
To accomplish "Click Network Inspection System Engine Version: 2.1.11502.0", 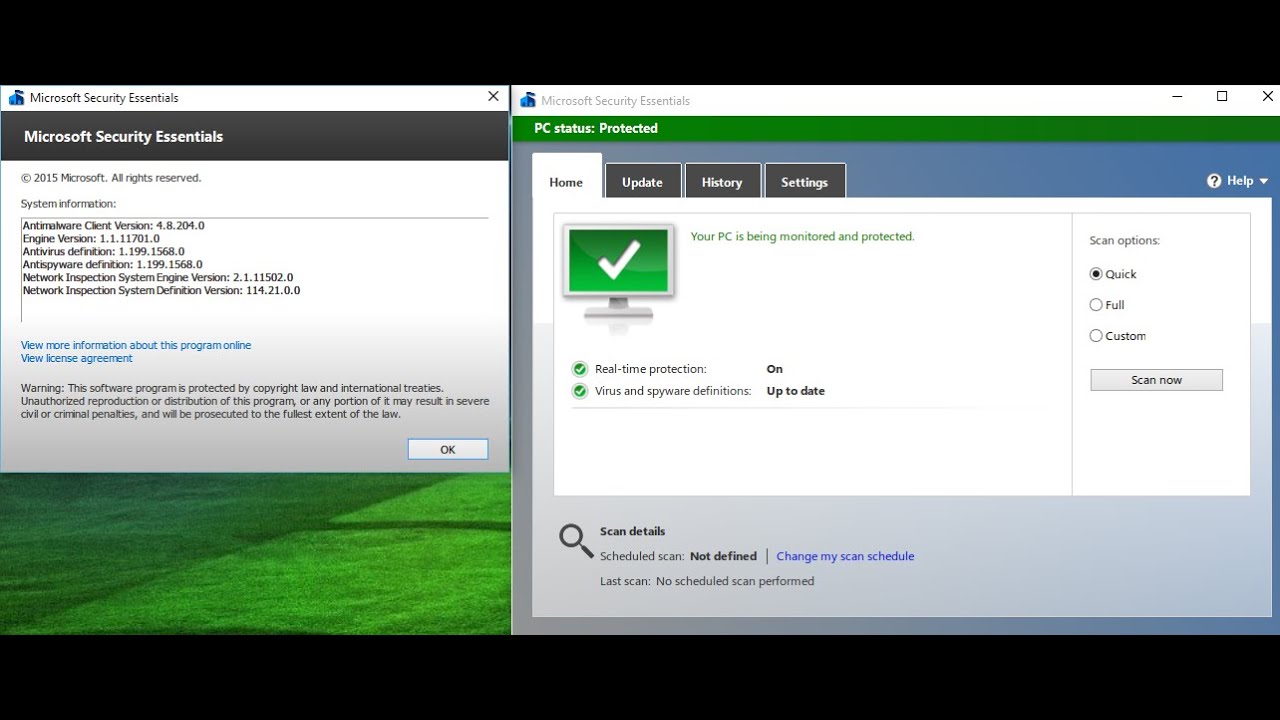I will 158,278.
